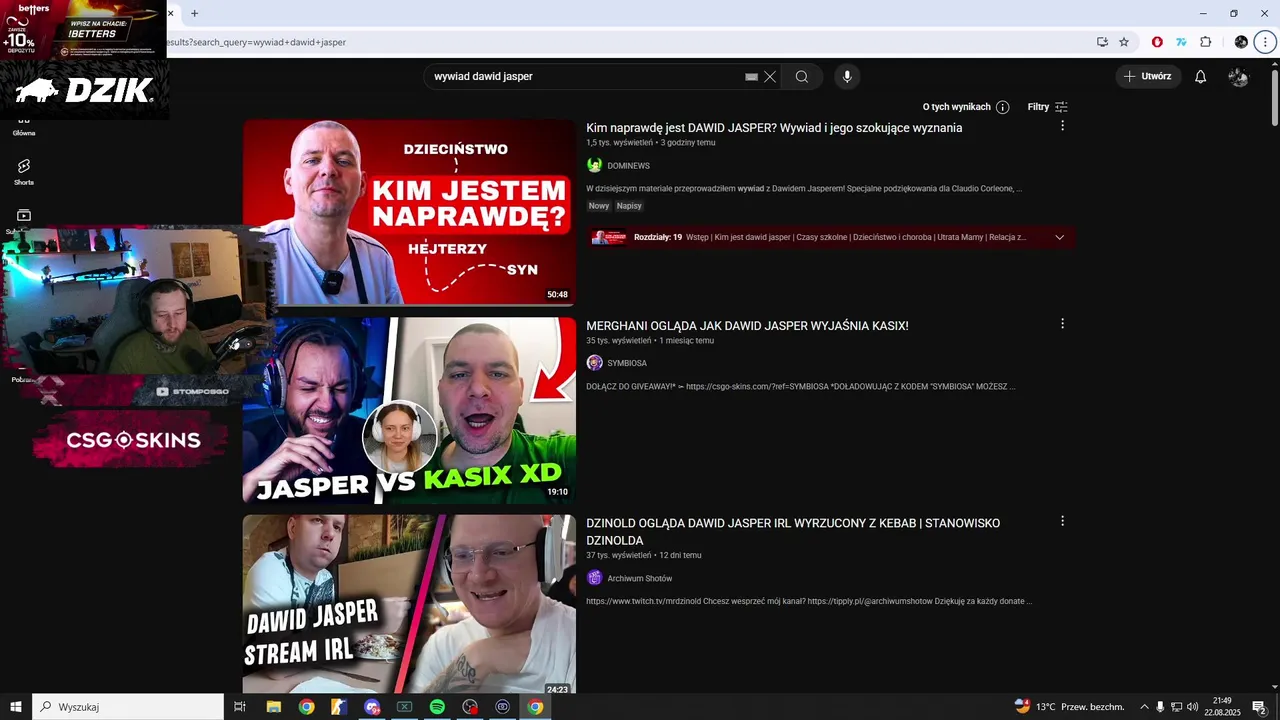Open the Excel icon on the taskbar
The width and height of the screenshot is (1280, 720).
(404, 707)
